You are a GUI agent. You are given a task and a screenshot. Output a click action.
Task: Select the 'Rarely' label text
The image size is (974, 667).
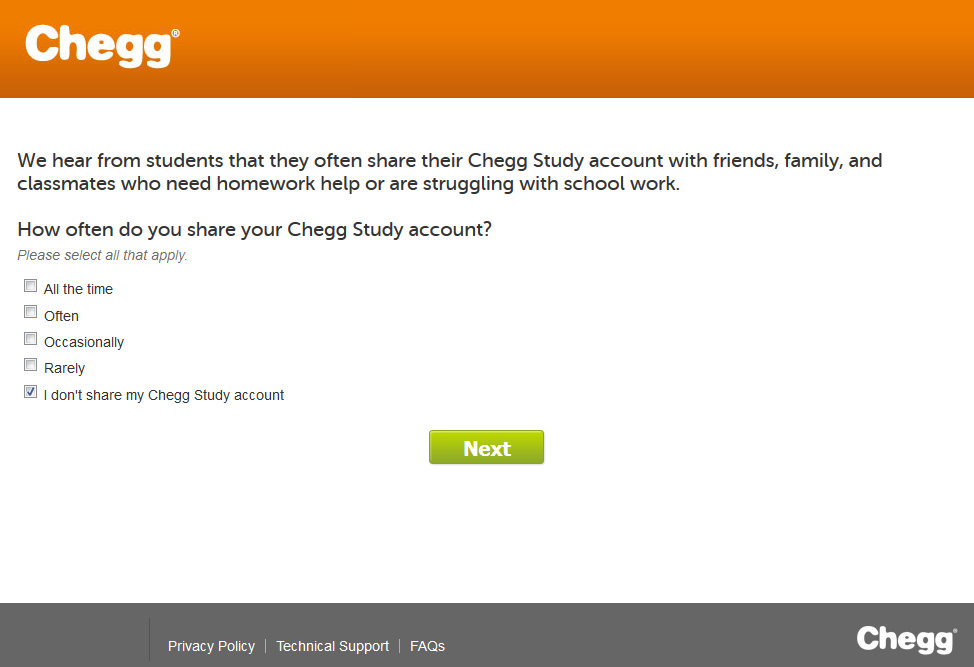point(65,367)
